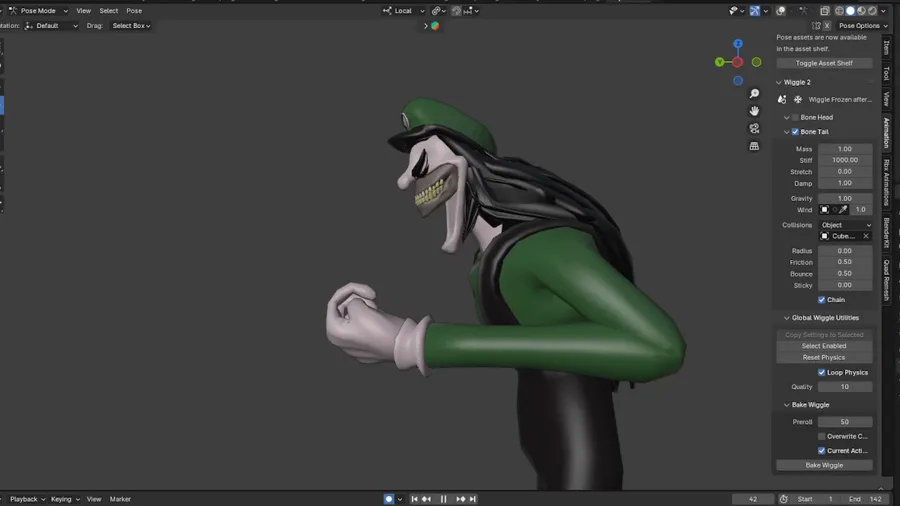The image size is (900, 506).
Task: Click the Bake Wiggle button
Action: (x=824, y=465)
